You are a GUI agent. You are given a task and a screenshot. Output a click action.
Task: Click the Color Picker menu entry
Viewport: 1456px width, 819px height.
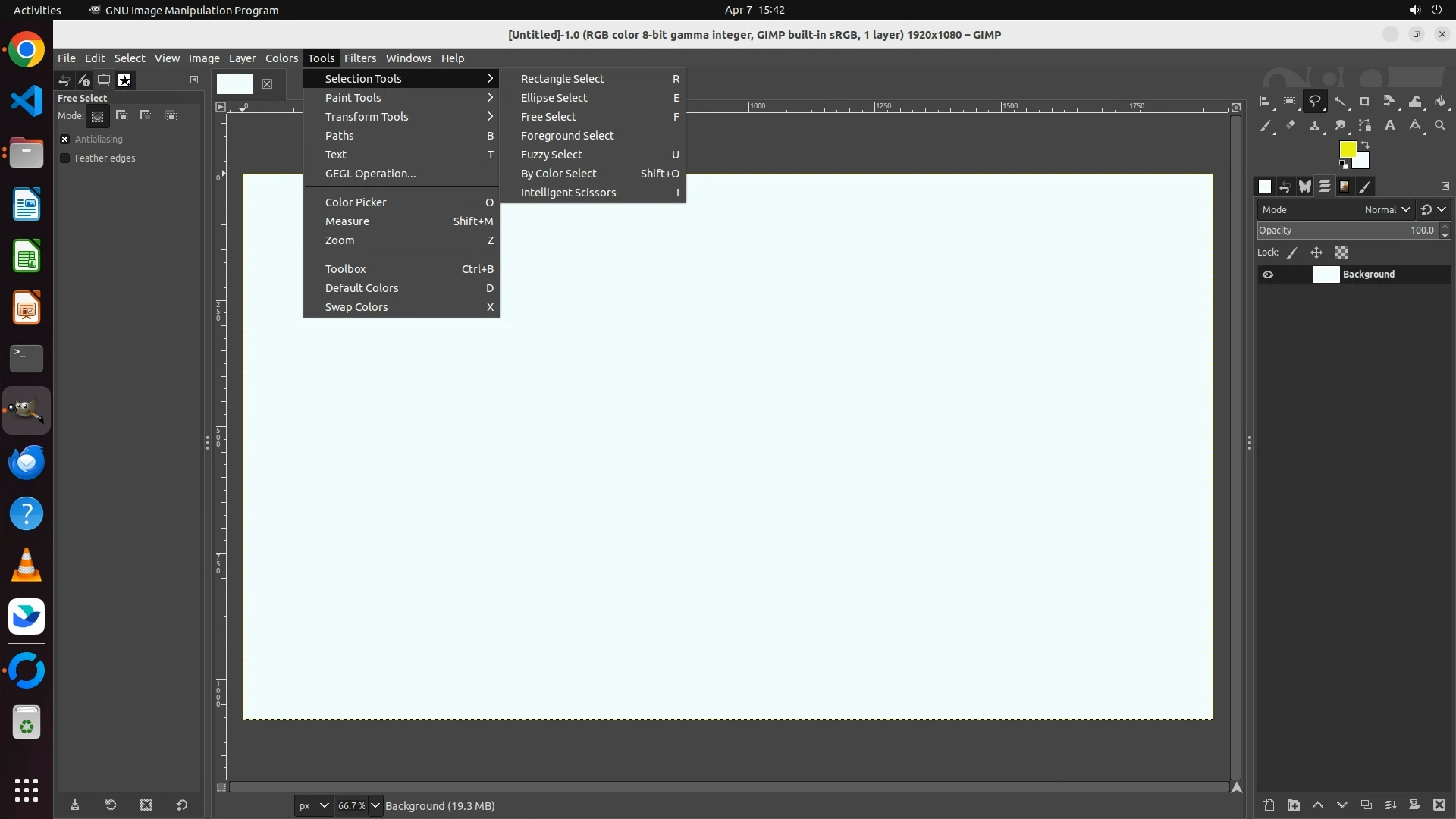tap(356, 202)
